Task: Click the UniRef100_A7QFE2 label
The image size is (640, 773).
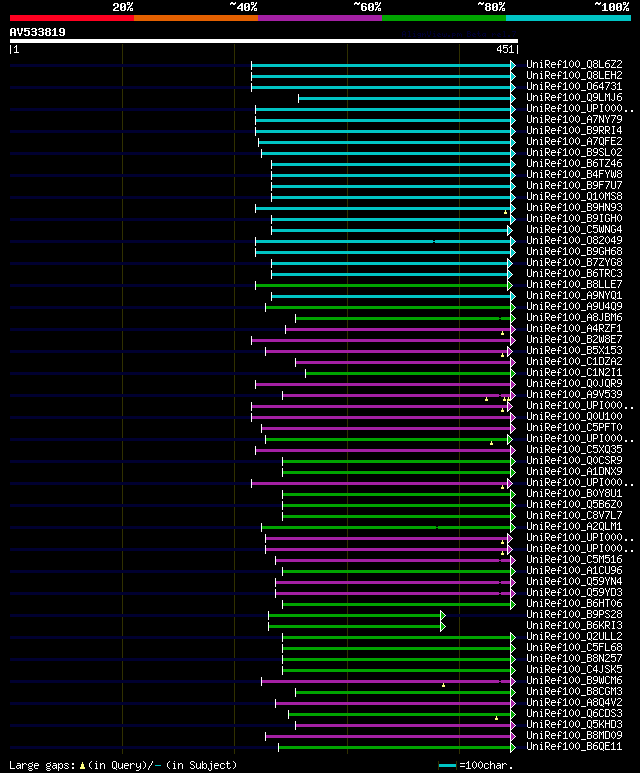Action: point(574,141)
